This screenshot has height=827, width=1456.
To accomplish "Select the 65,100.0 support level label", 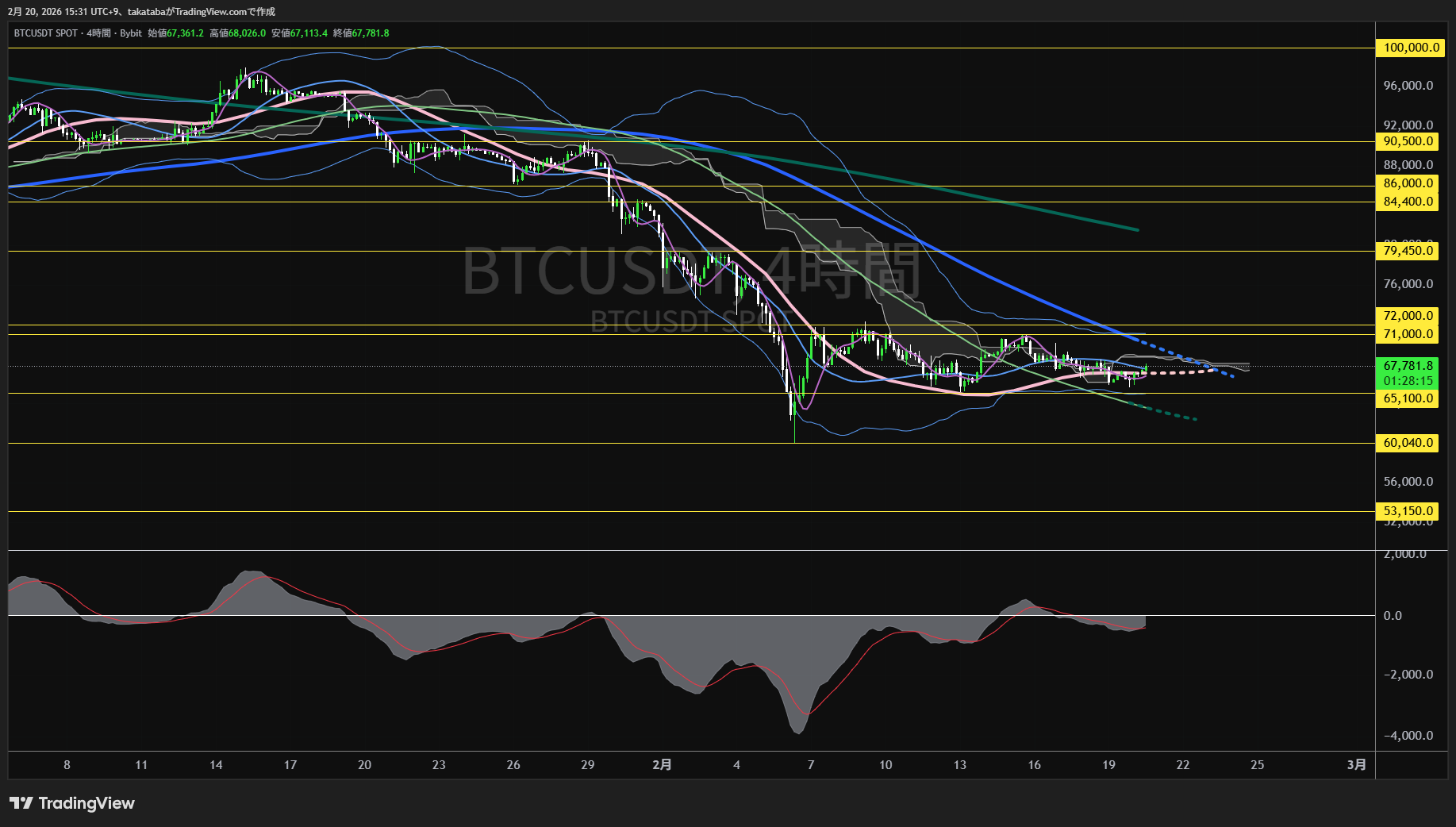I will (1408, 398).
